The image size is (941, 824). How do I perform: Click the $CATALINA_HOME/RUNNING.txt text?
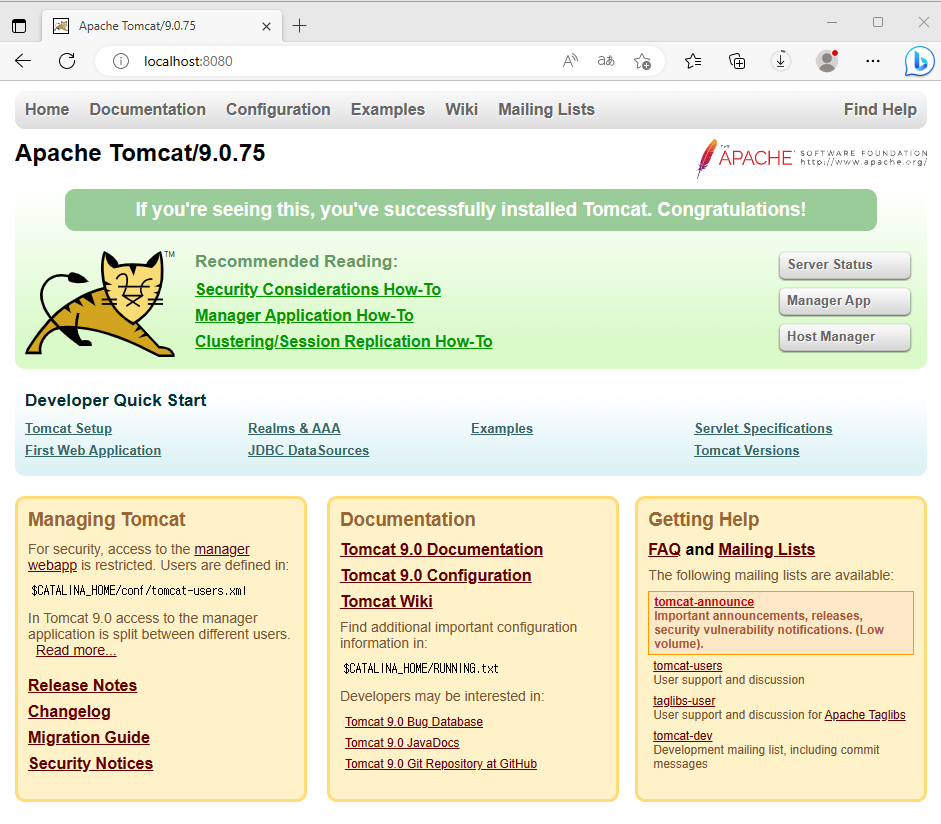pos(421,669)
